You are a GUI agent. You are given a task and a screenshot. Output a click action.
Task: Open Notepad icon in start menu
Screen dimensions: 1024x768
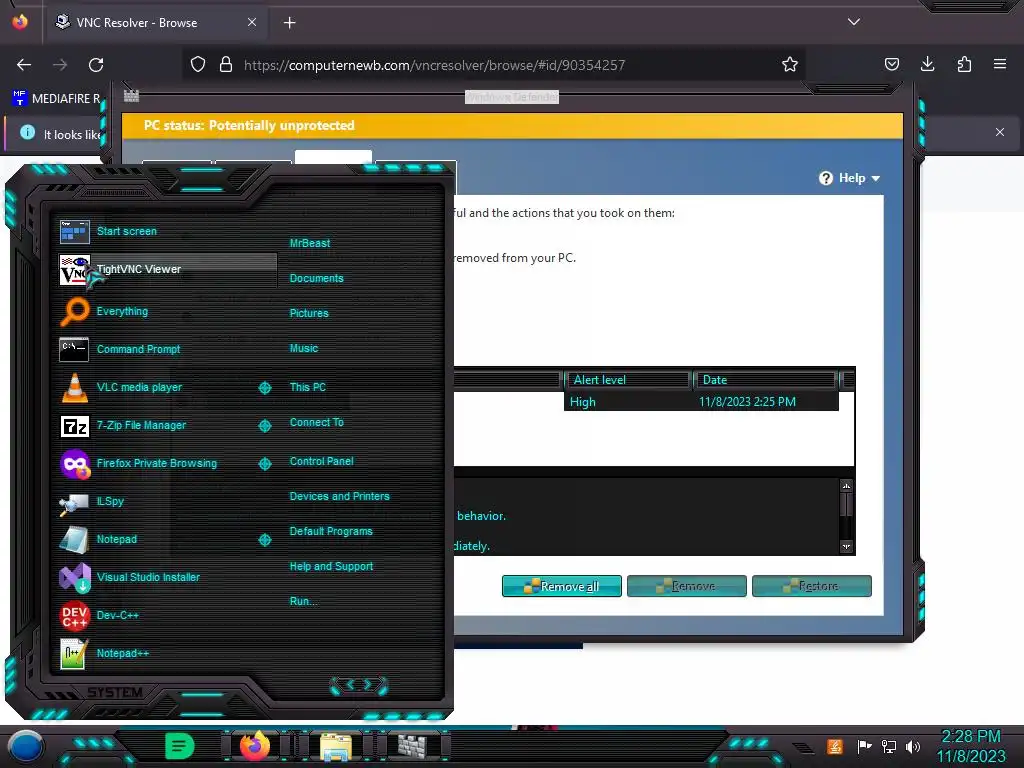pyautogui.click(x=74, y=539)
